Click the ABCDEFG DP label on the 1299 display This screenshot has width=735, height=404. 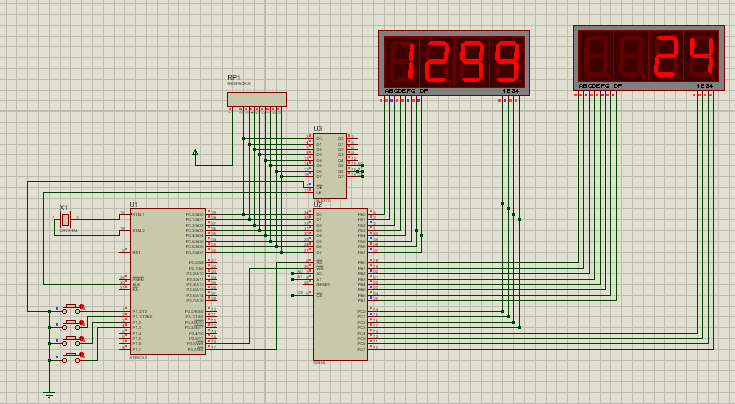[x=406, y=91]
